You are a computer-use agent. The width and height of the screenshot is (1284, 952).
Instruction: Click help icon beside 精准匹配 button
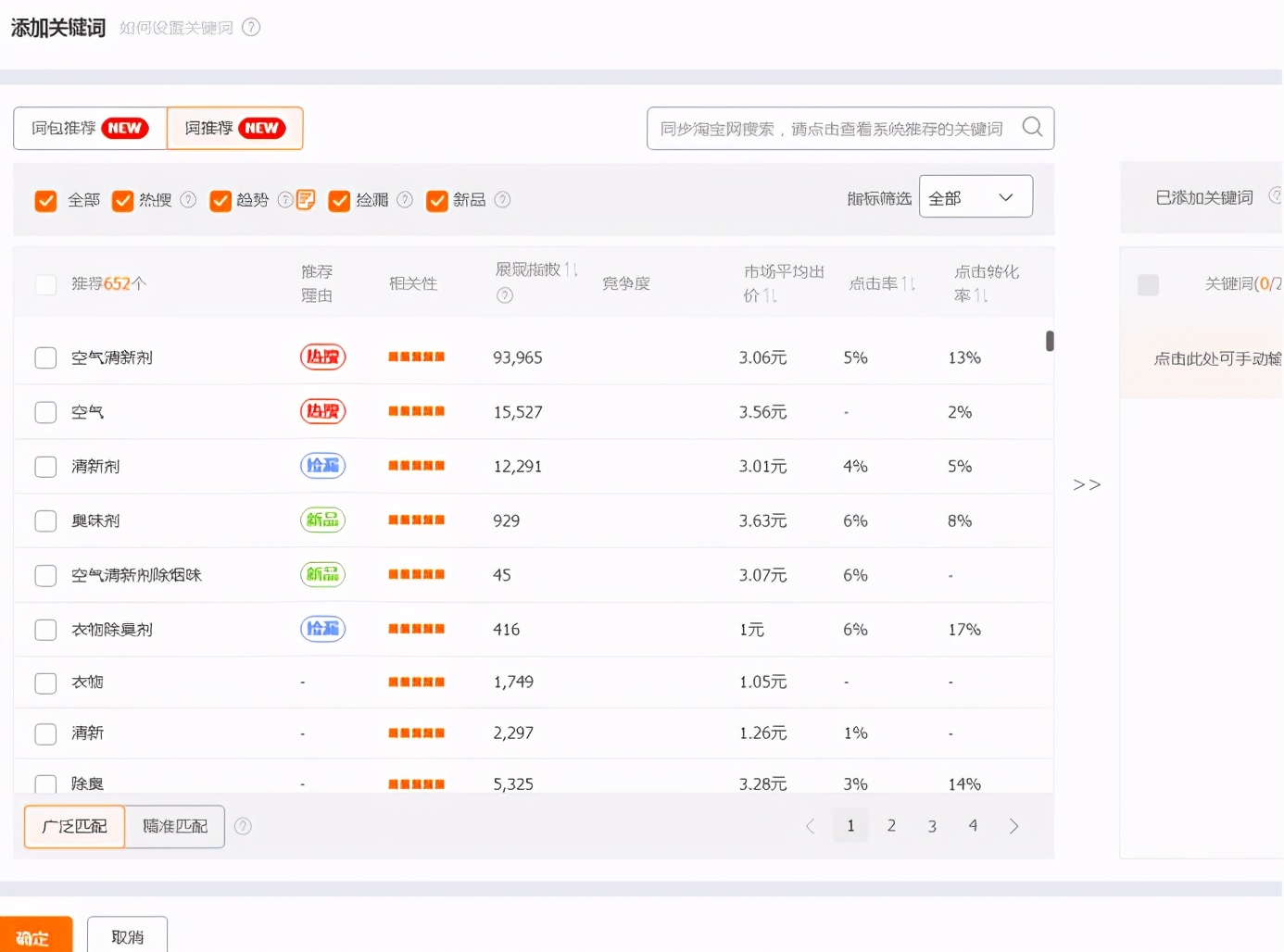coord(243,826)
